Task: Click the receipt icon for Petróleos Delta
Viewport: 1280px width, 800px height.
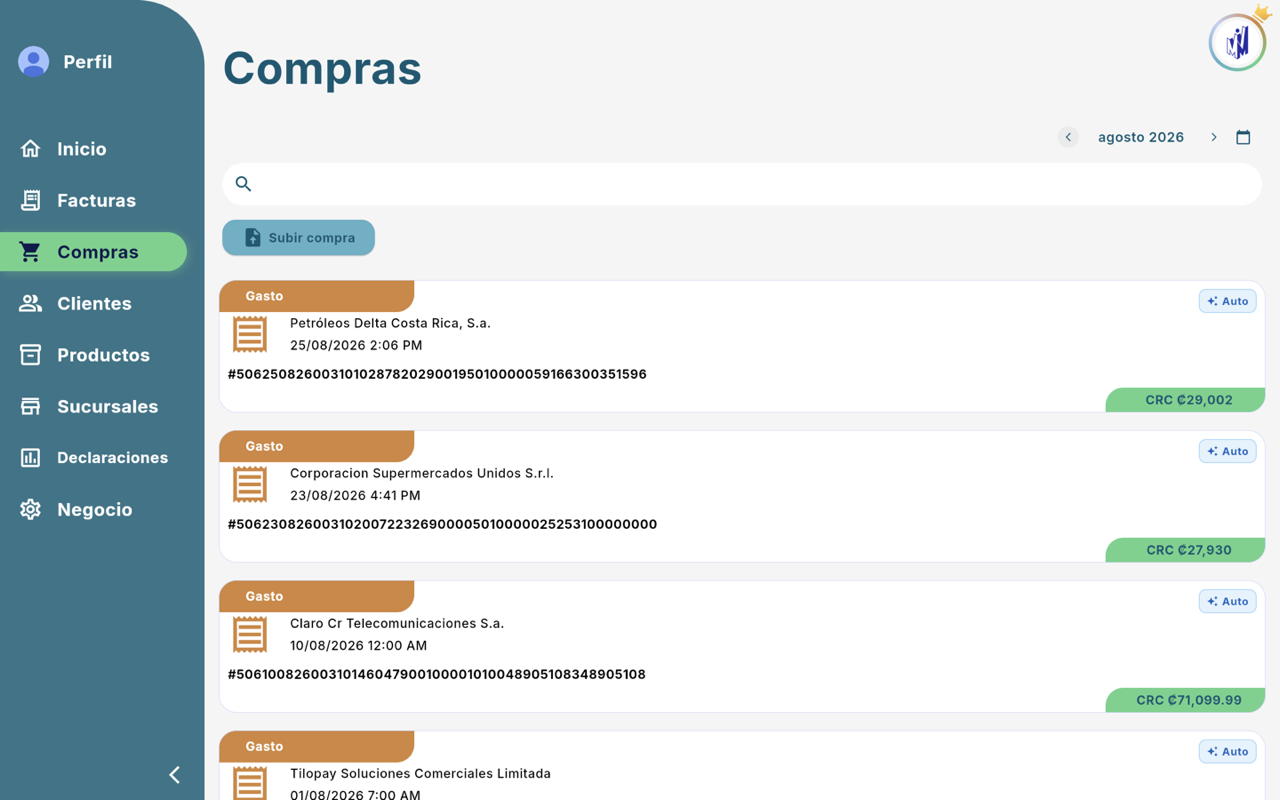Action: (x=250, y=334)
